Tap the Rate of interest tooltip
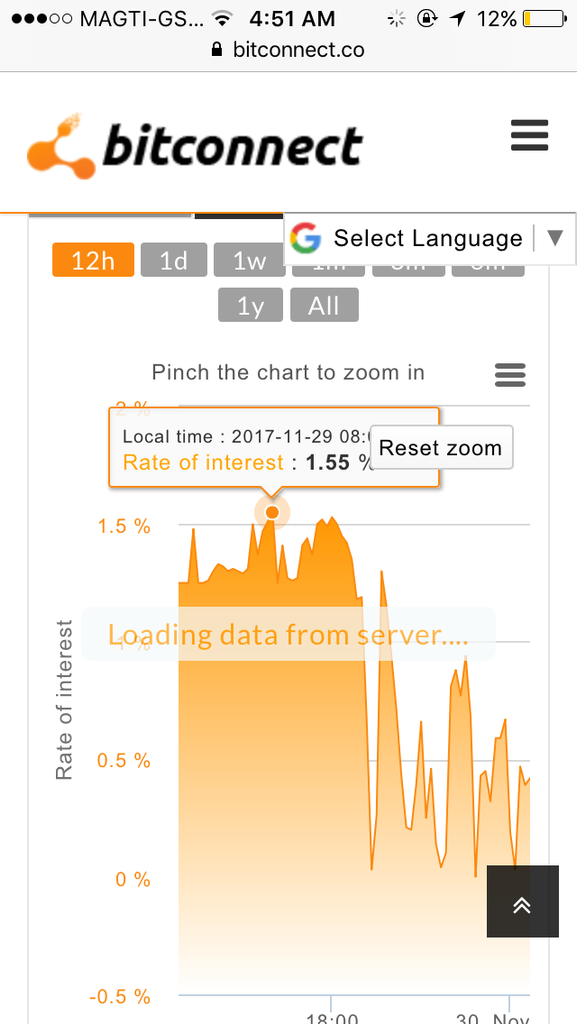The width and height of the screenshot is (577, 1024). (274, 448)
